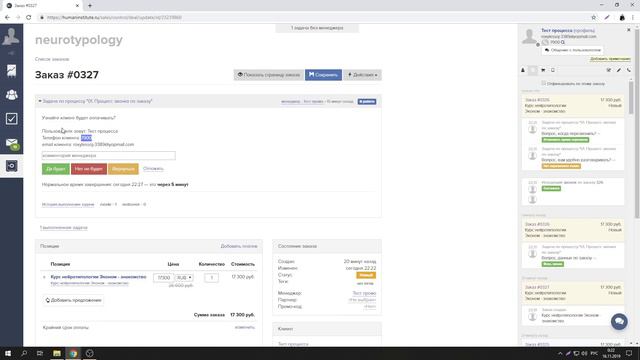Click the phone call icon in right panel
Screen dimensions: 640x360
629,70
